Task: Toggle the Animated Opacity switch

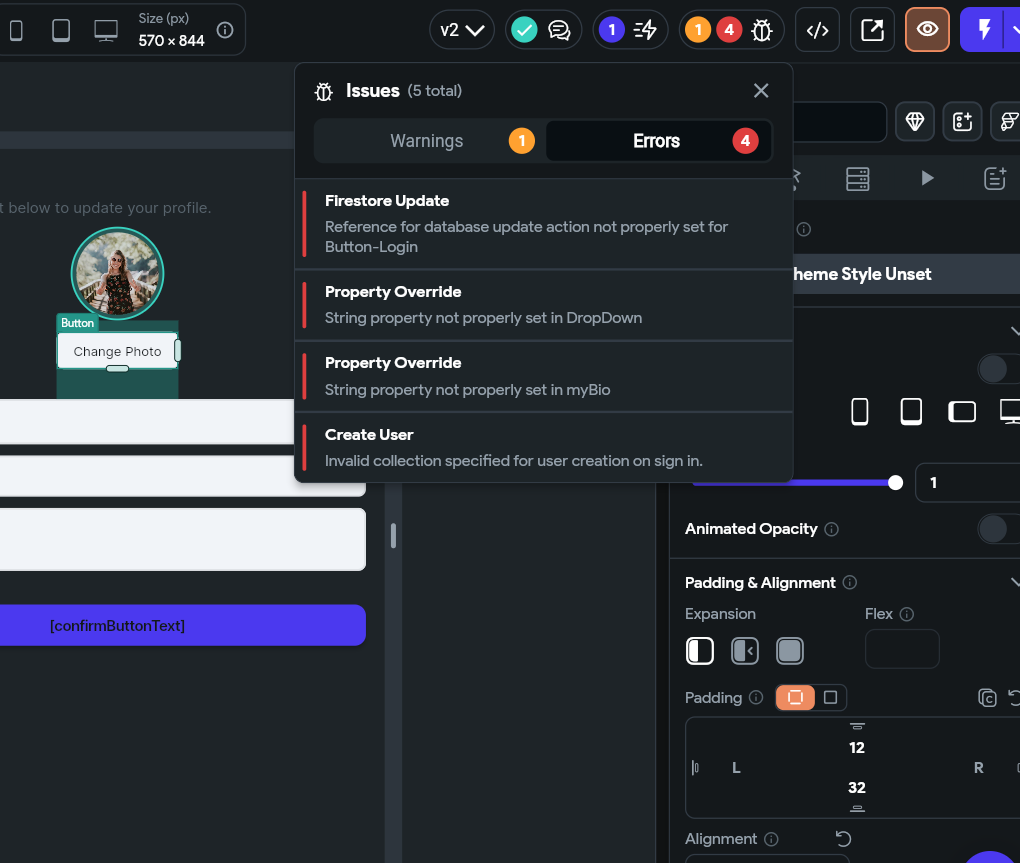Action: pyautogui.click(x=999, y=529)
